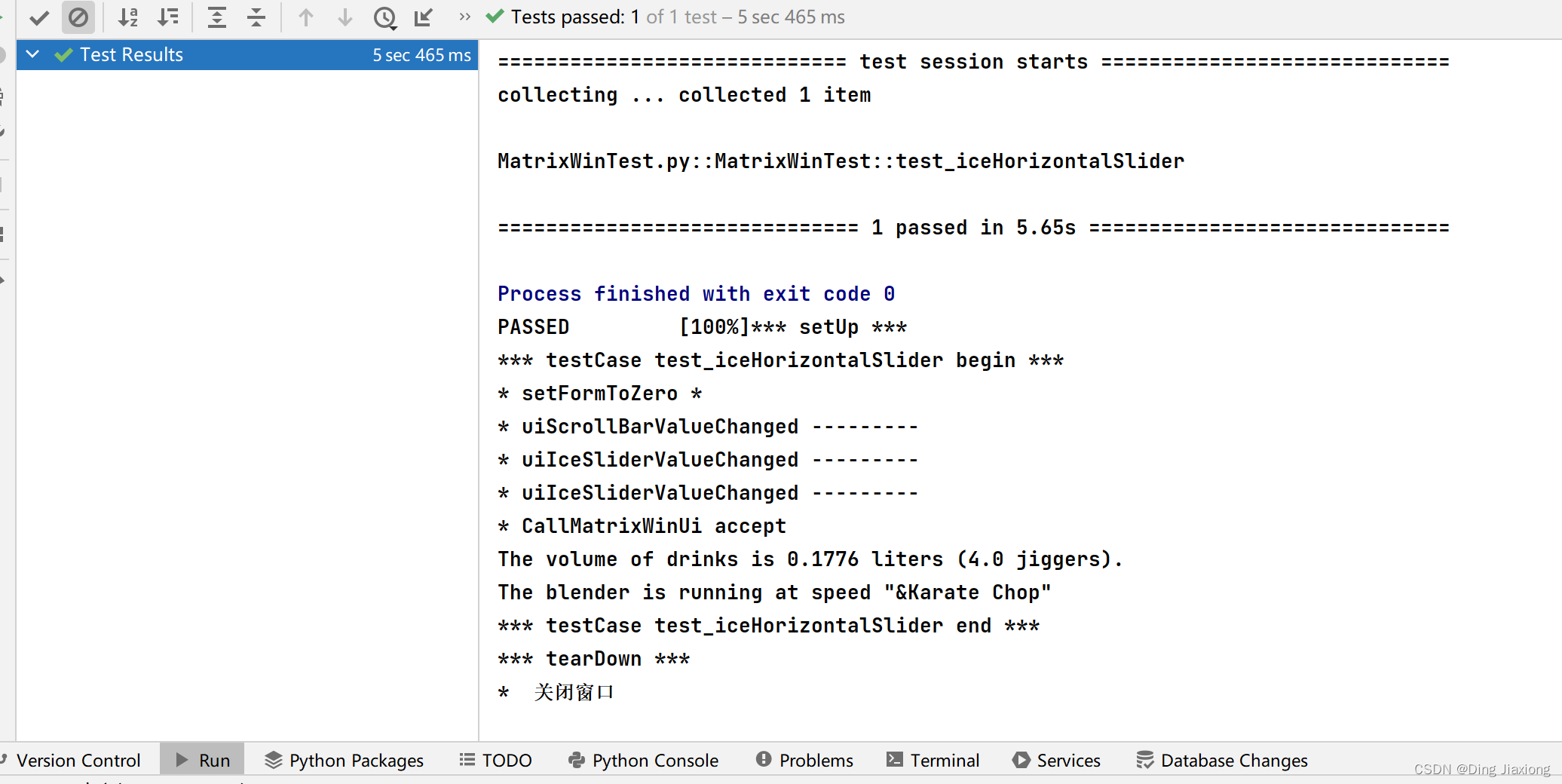This screenshot has height=784, width=1562.
Task: Click the 'uiScrollBarValueChanged' output line
Action: [x=708, y=427]
